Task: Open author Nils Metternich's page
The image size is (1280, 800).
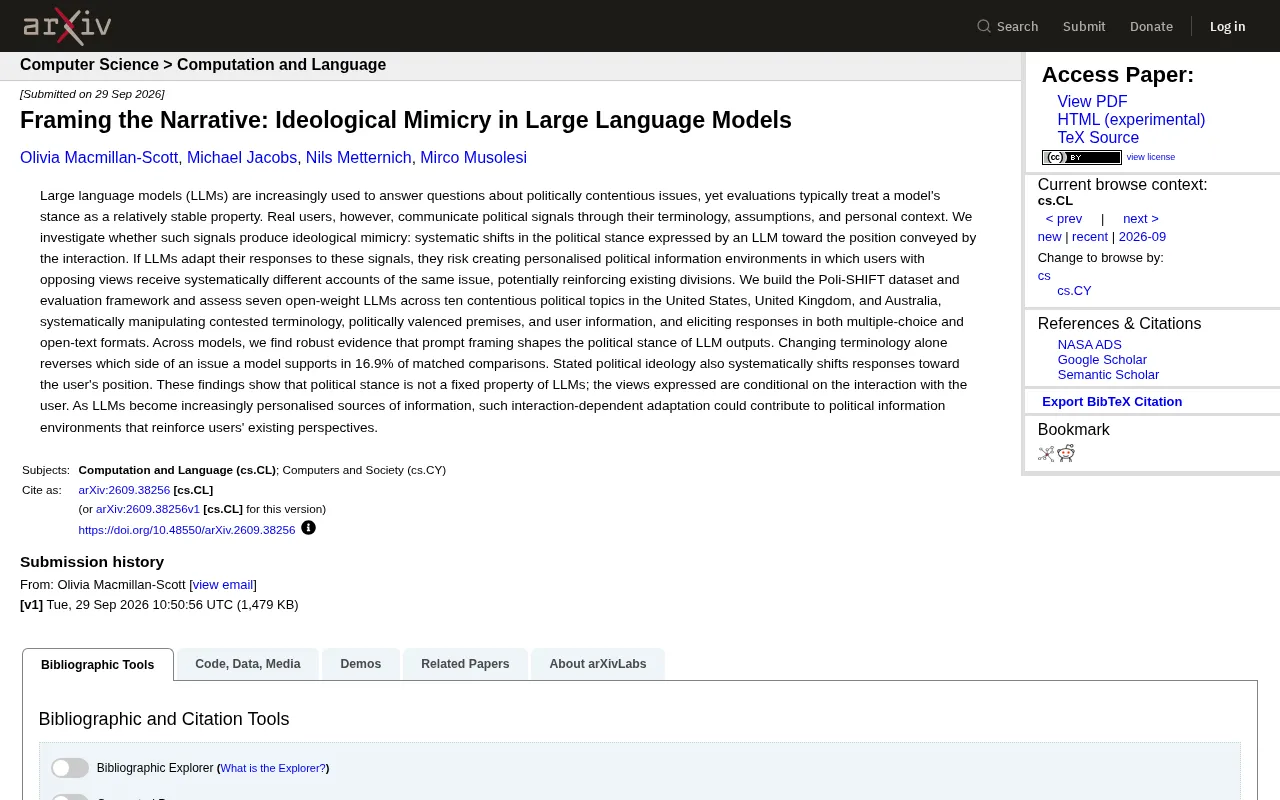Action: (359, 158)
